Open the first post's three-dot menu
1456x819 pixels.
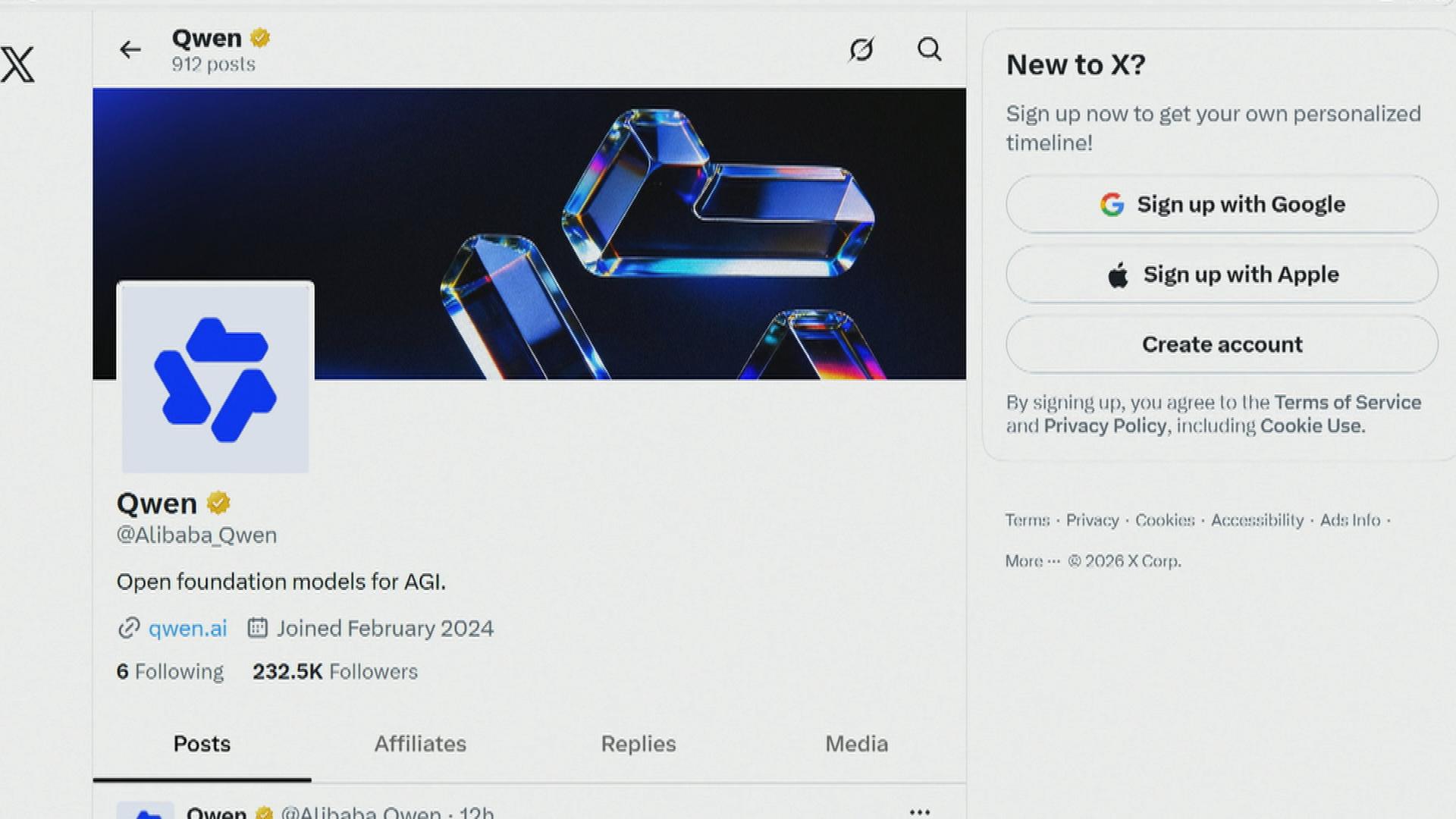tap(920, 811)
